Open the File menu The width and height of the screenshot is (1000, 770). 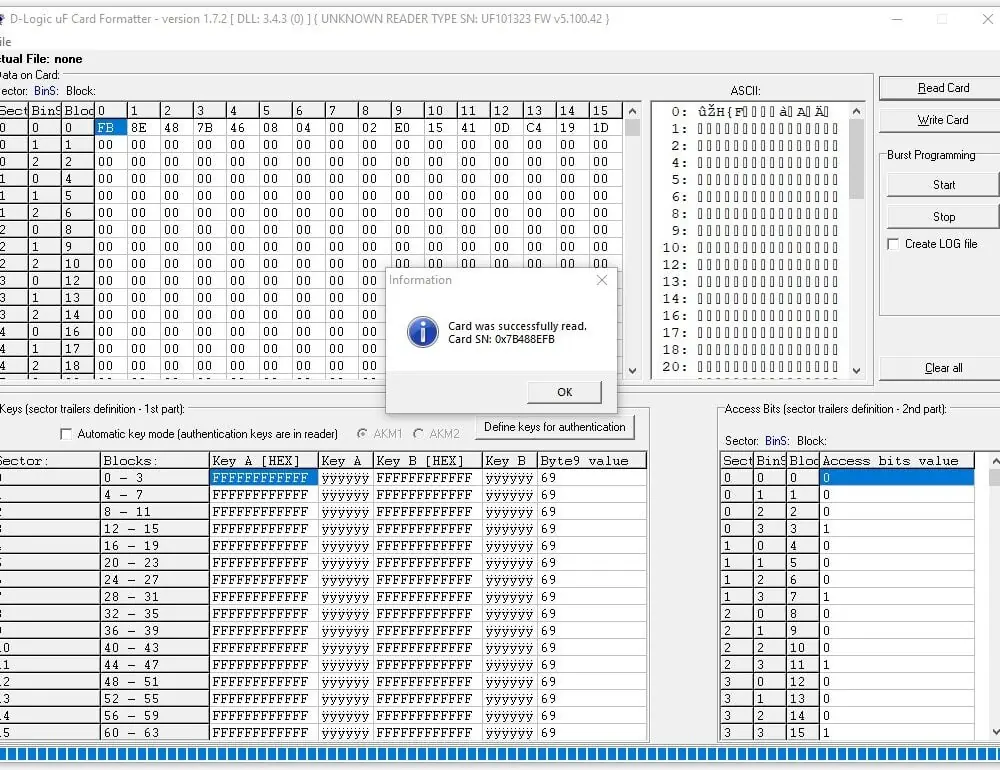[6, 42]
